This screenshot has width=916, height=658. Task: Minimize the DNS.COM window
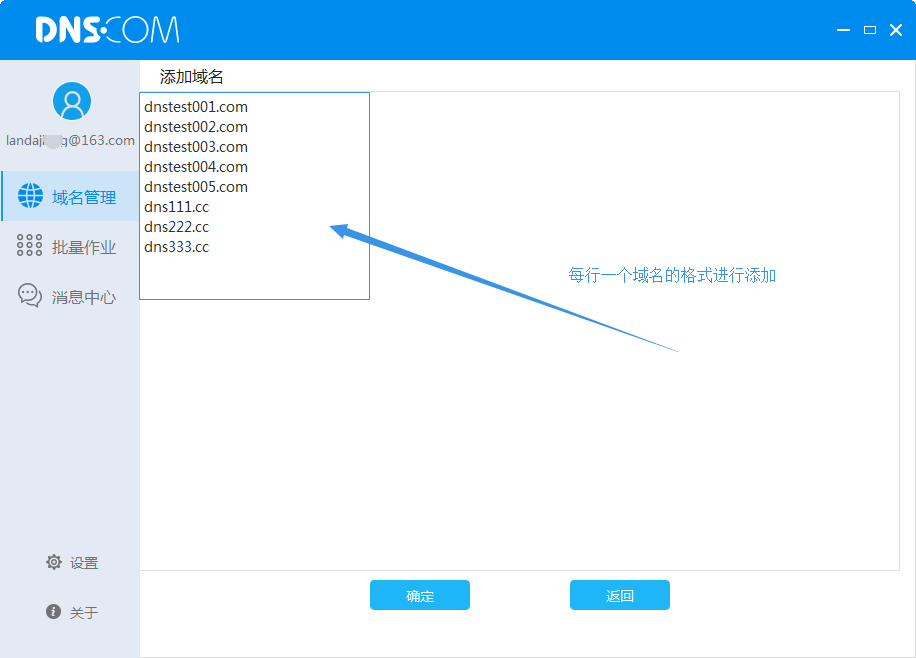(845, 31)
